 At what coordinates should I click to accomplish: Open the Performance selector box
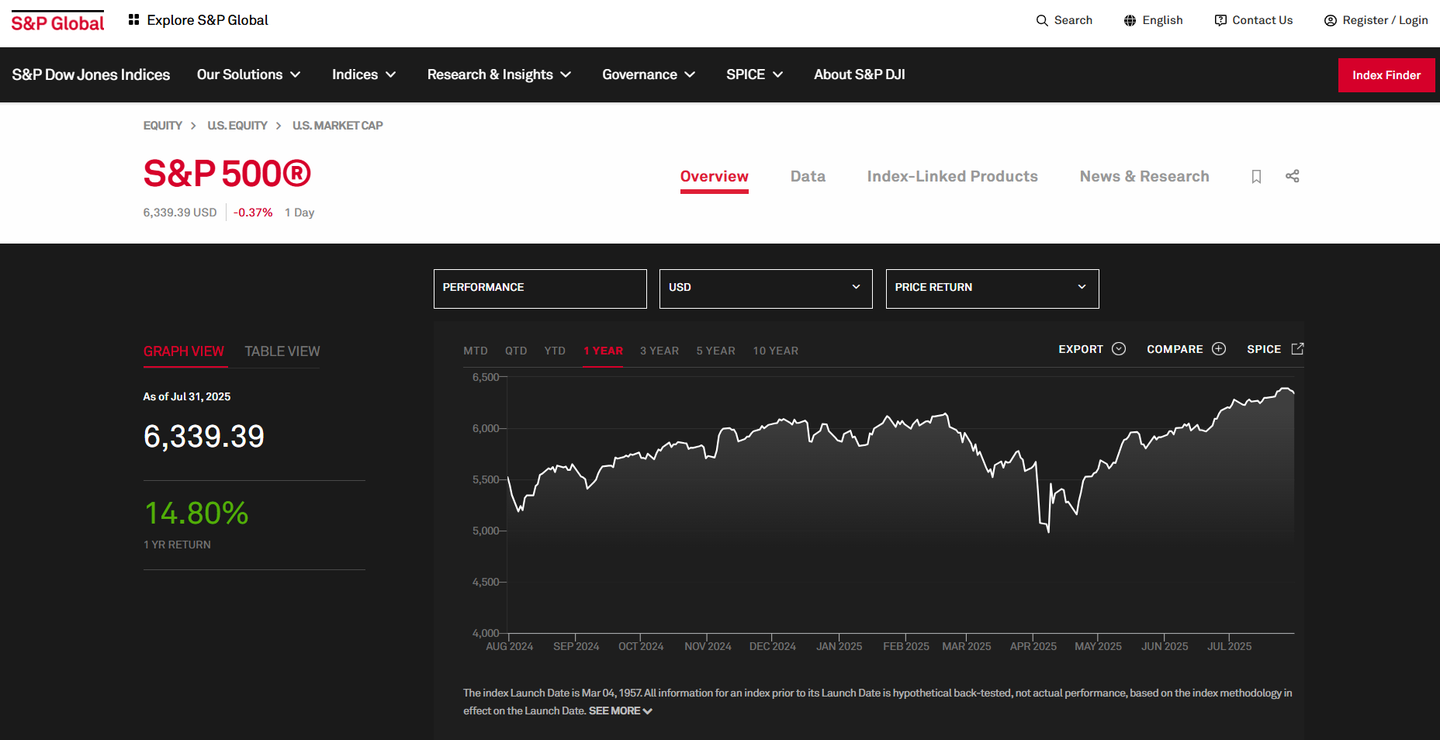(540, 288)
